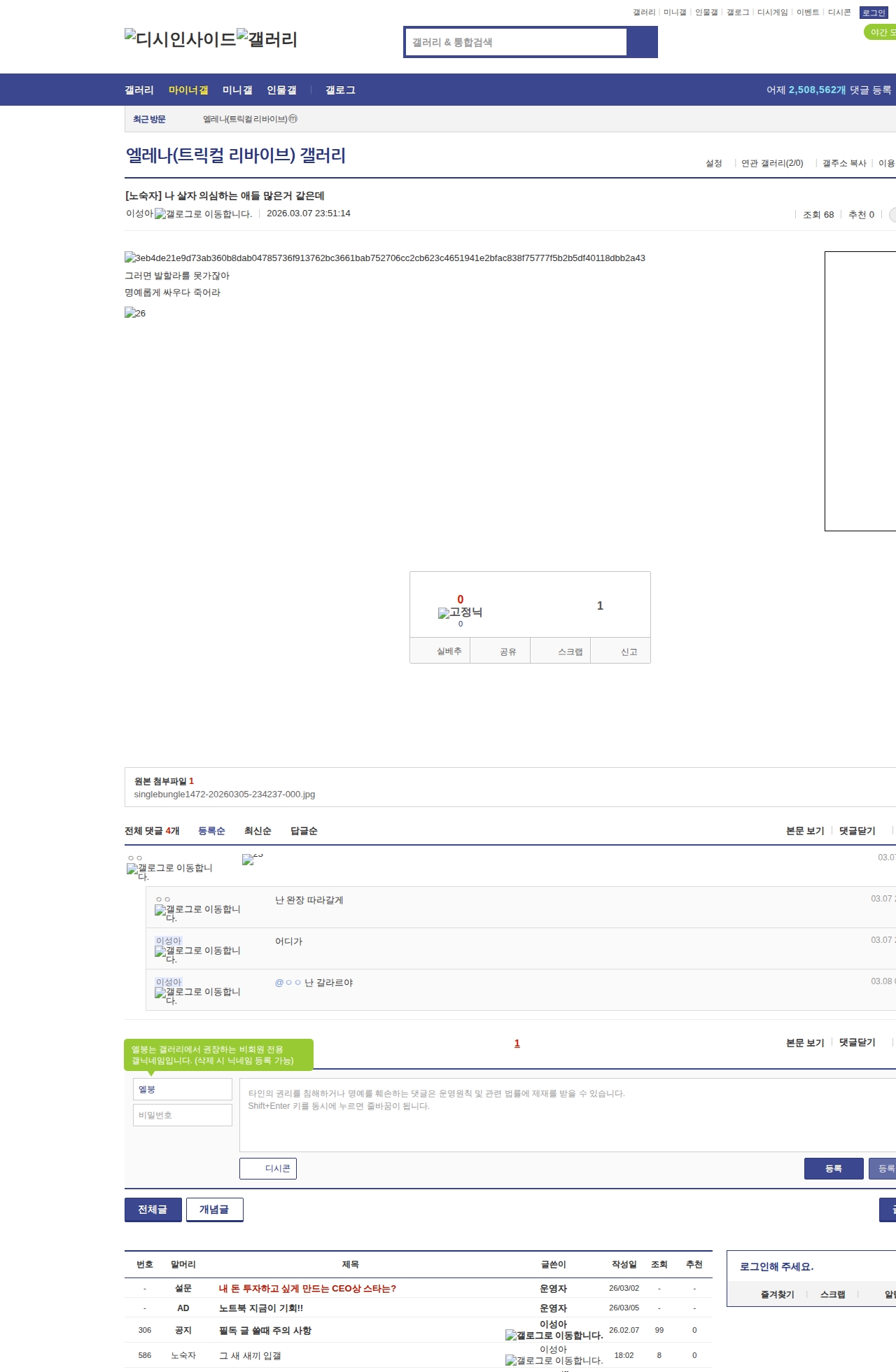Open the 디시콘 top link
The width and height of the screenshot is (896, 1372).
click(x=839, y=13)
